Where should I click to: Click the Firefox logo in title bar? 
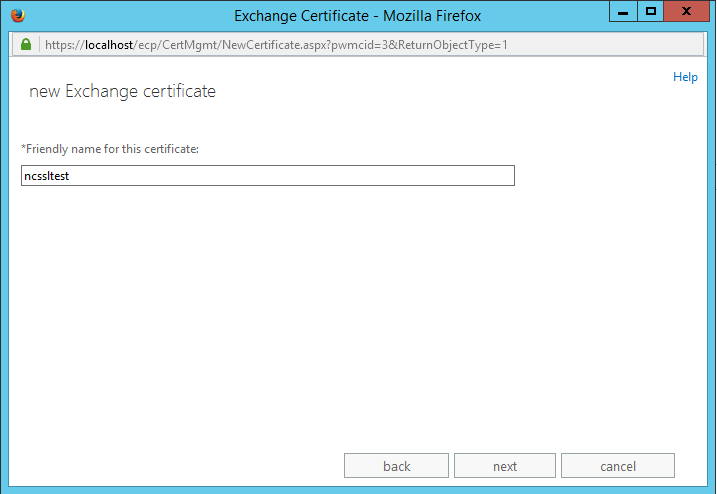tap(17, 15)
